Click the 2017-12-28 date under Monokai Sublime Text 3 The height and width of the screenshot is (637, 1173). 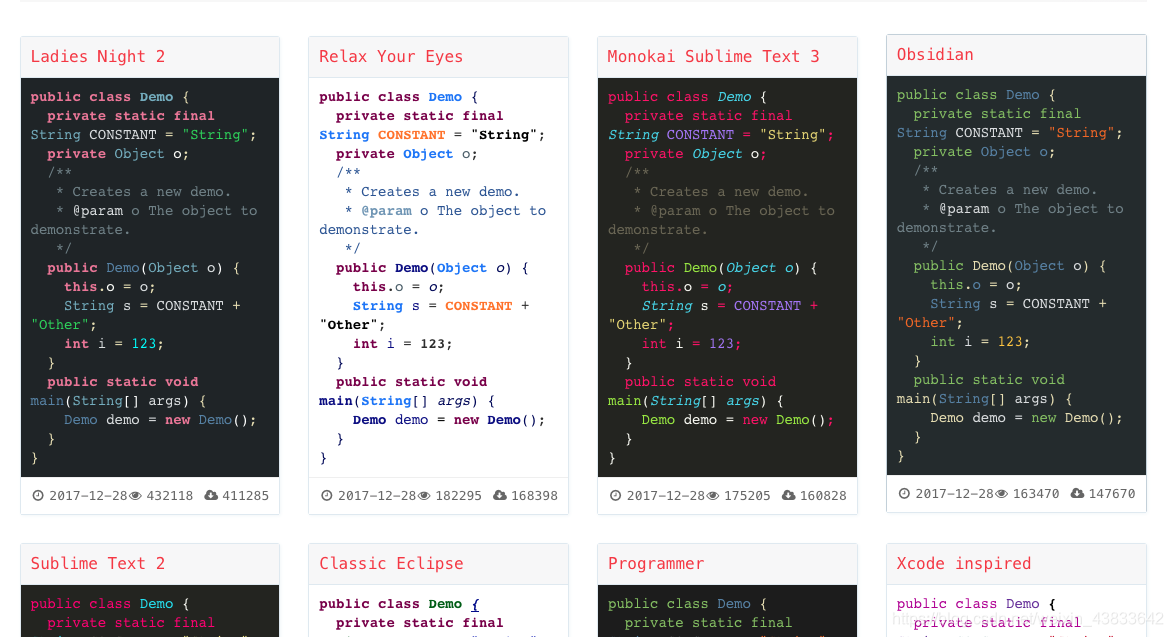point(666,496)
